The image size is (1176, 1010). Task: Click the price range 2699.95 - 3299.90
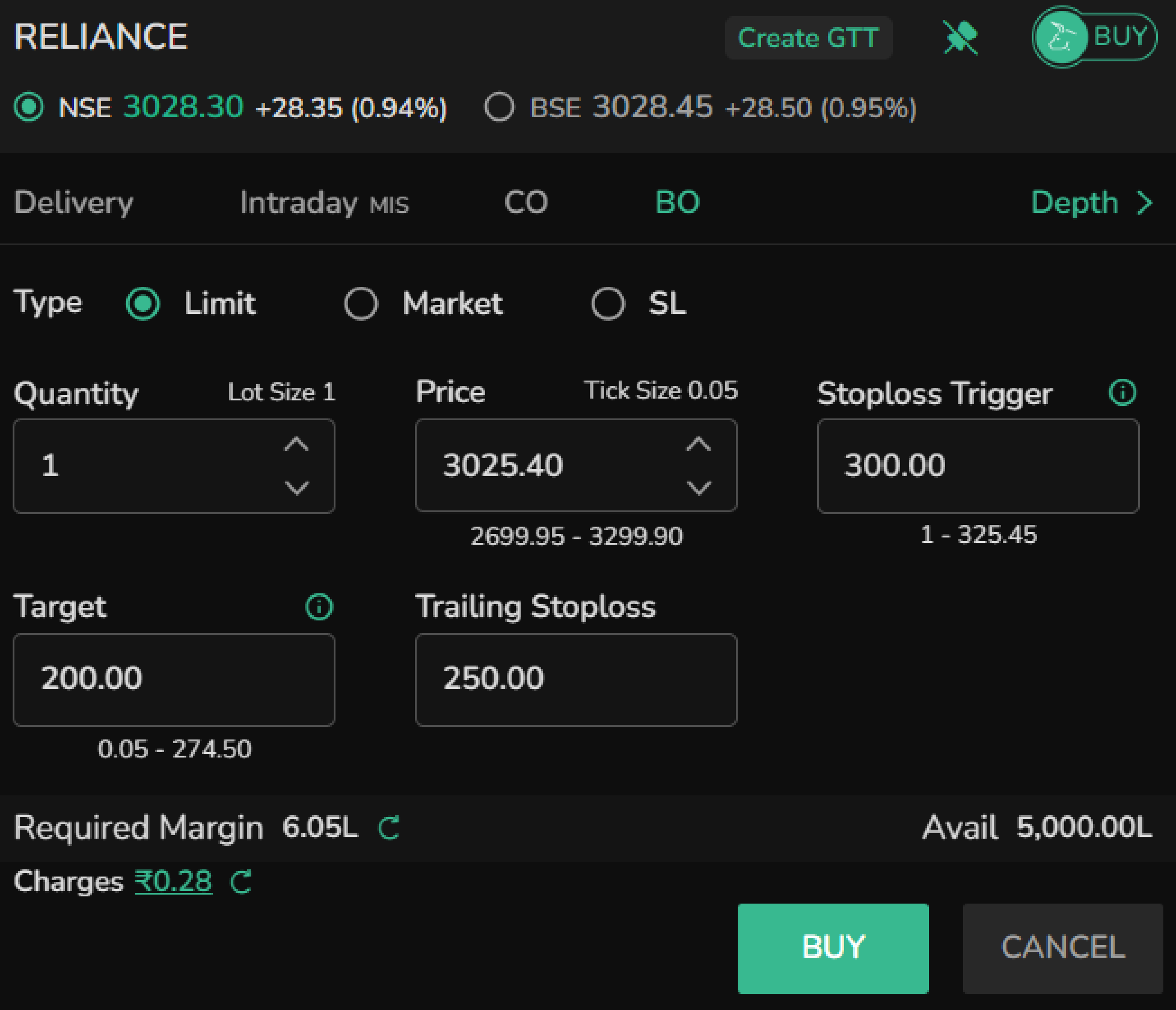click(x=577, y=536)
